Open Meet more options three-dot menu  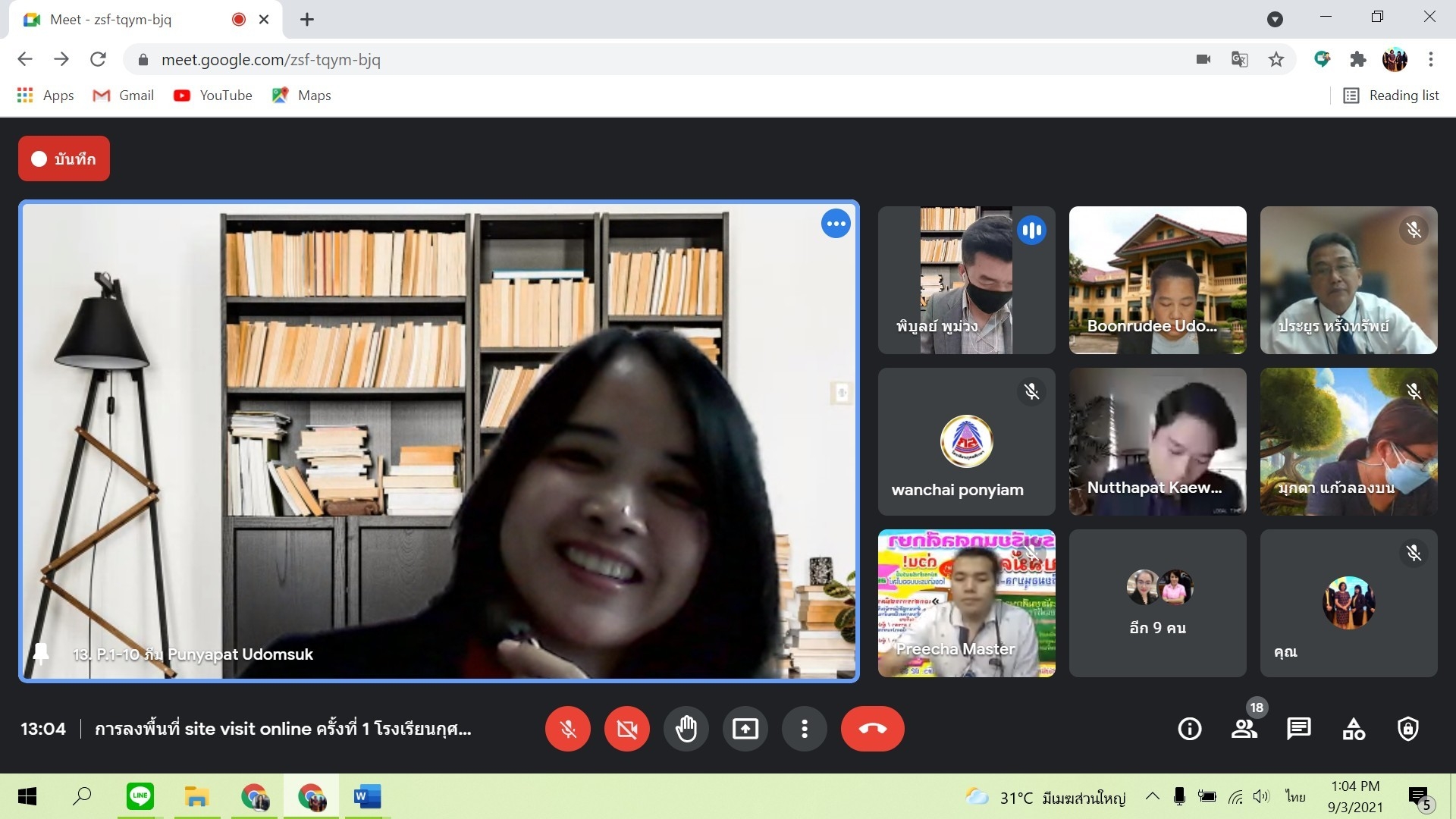click(x=804, y=729)
